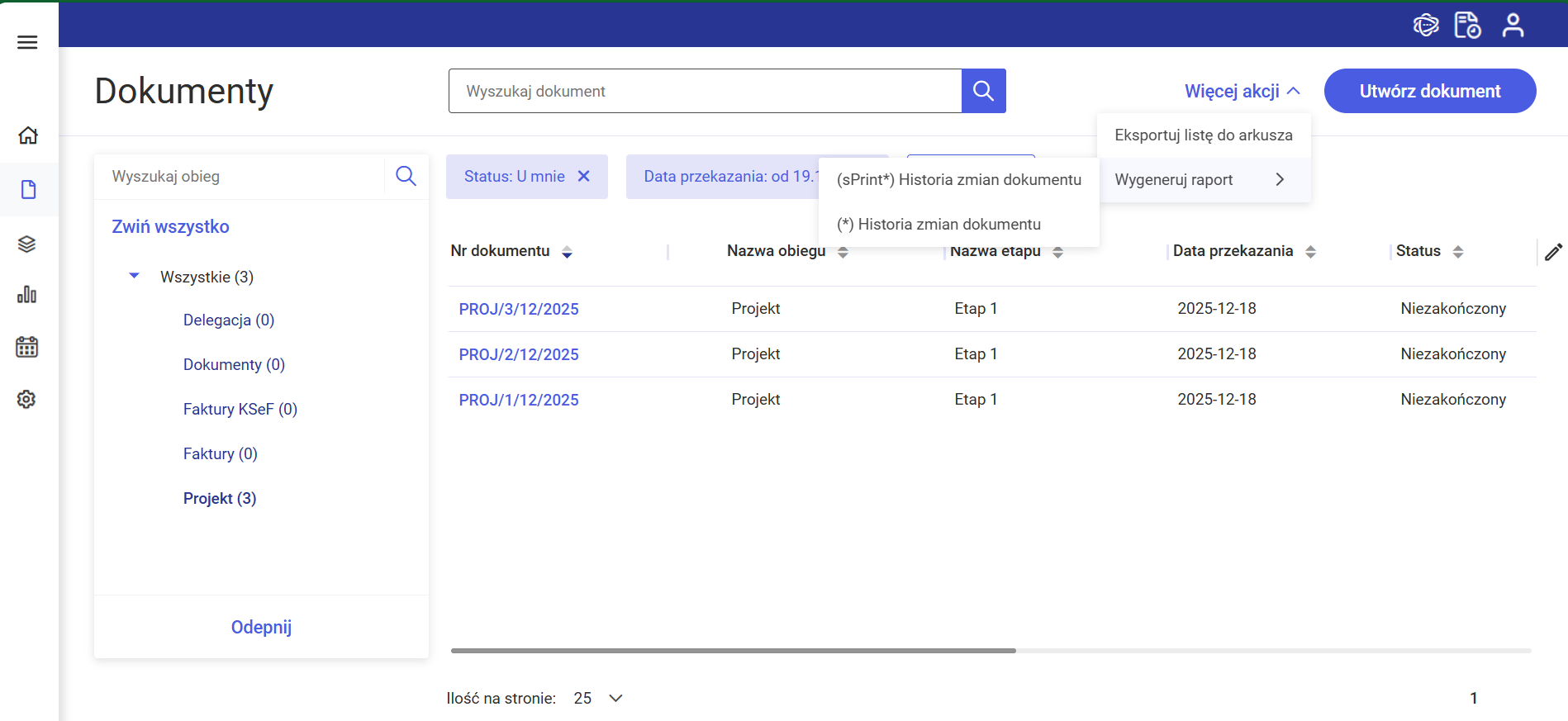Click the user profile icon
This screenshot has height=721, width=1568.
tap(1513, 26)
